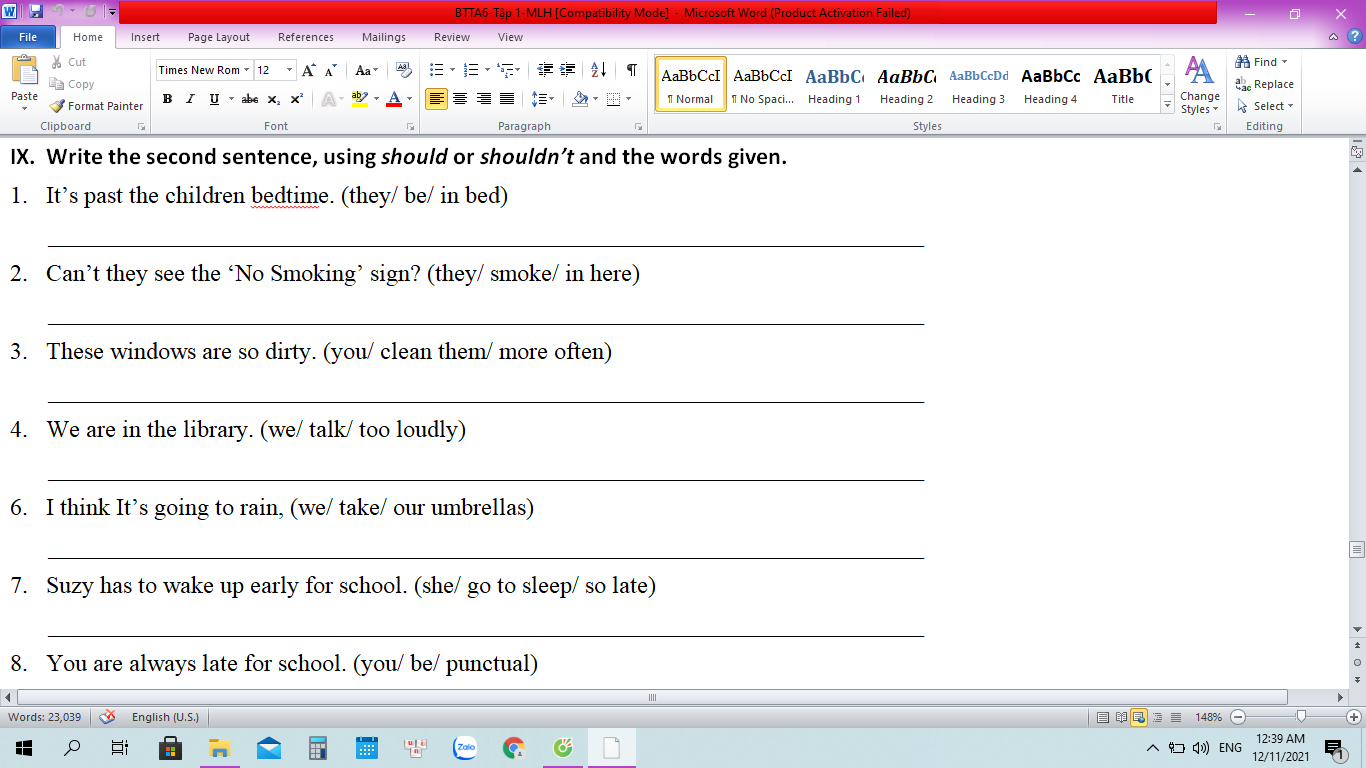Switch to Web Layout view
Viewport: 1366px width, 768px height.
1139,717
